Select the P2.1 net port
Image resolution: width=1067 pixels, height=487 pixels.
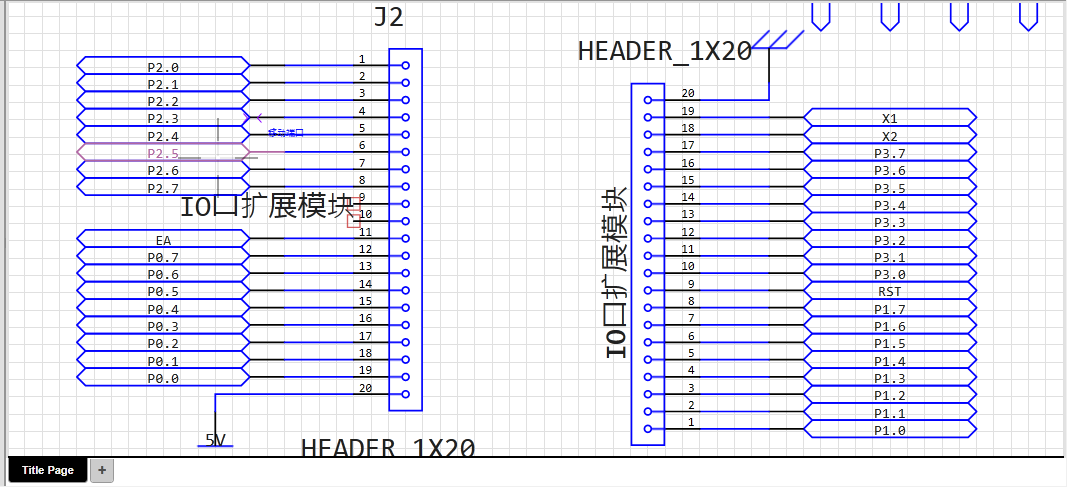[163, 83]
